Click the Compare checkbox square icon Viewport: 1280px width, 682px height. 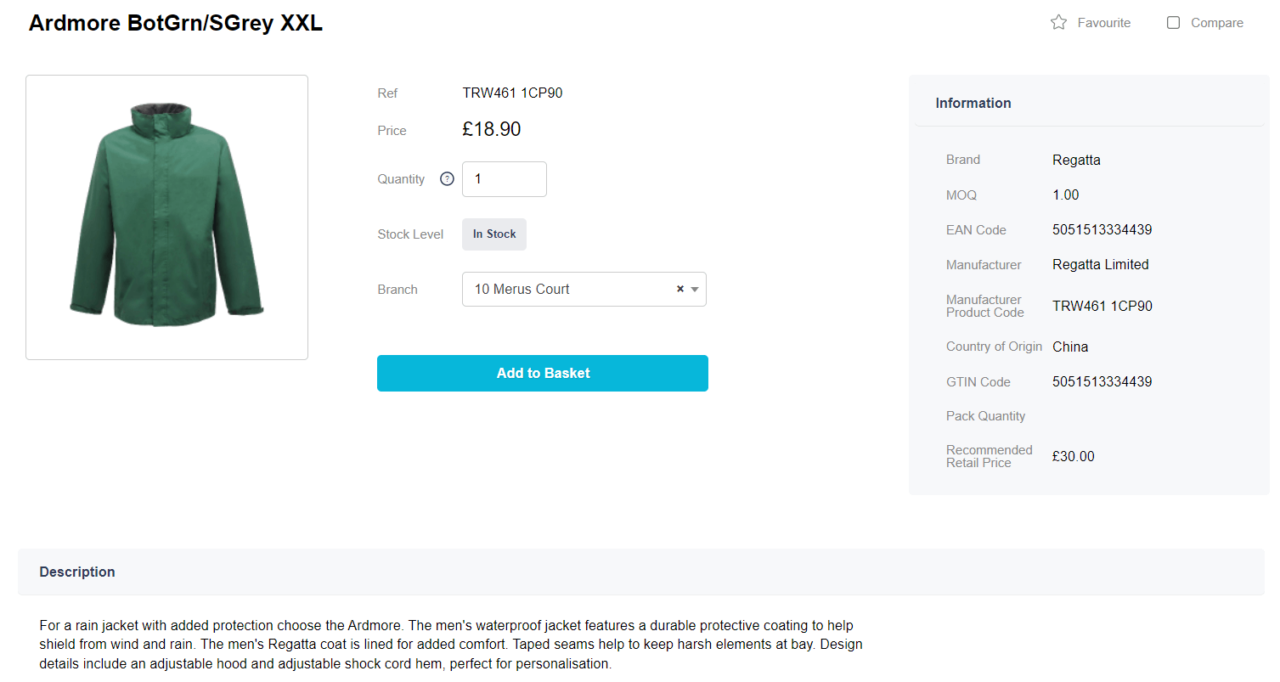point(1173,21)
